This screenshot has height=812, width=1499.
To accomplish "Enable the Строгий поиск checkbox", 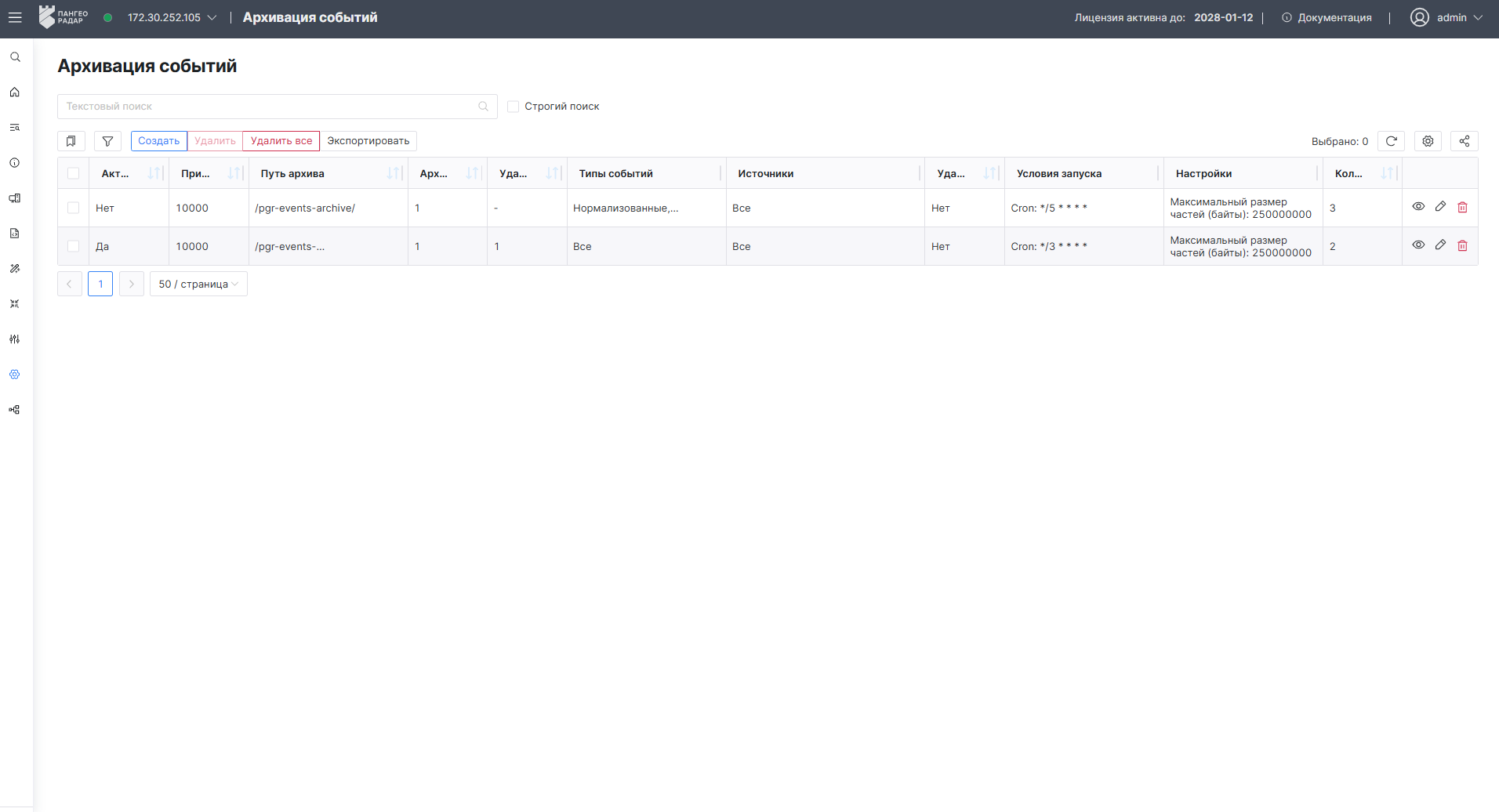I will point(514,107).
